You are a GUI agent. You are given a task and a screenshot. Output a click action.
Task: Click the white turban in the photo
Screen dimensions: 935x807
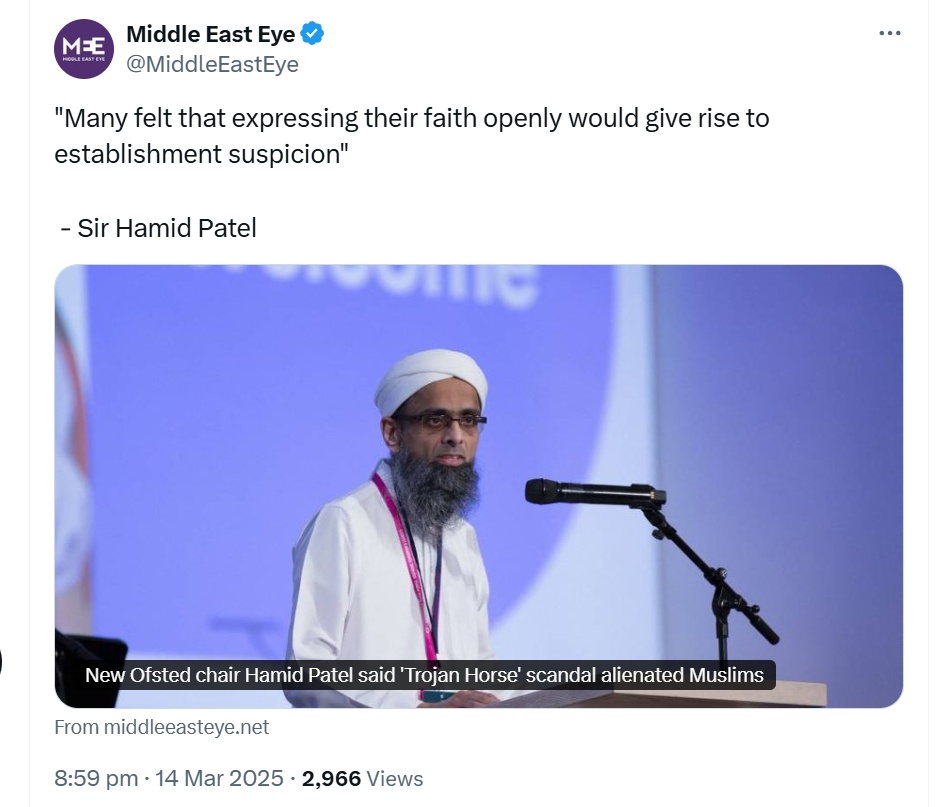click(x=431, y=378)
